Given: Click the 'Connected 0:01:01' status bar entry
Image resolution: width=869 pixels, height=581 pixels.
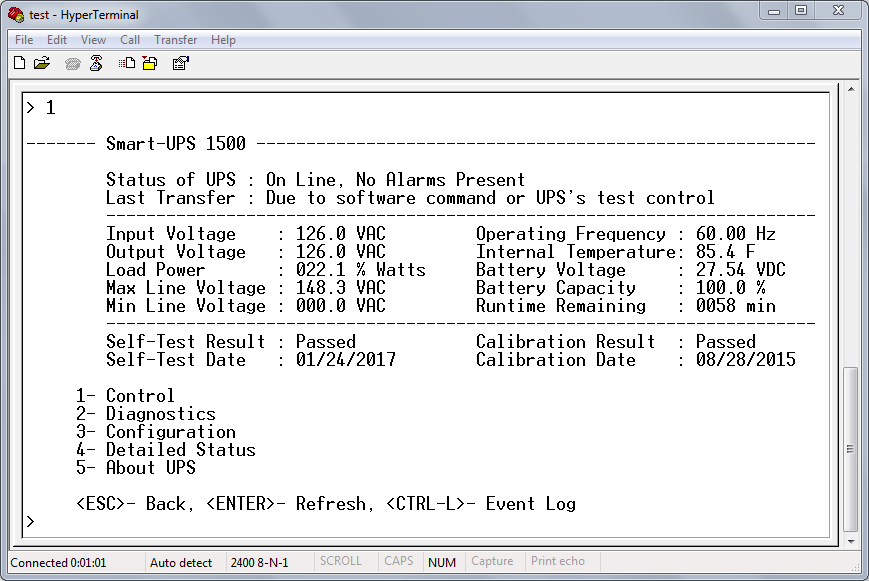Looking at the screenshot, I should click(58, 563).
